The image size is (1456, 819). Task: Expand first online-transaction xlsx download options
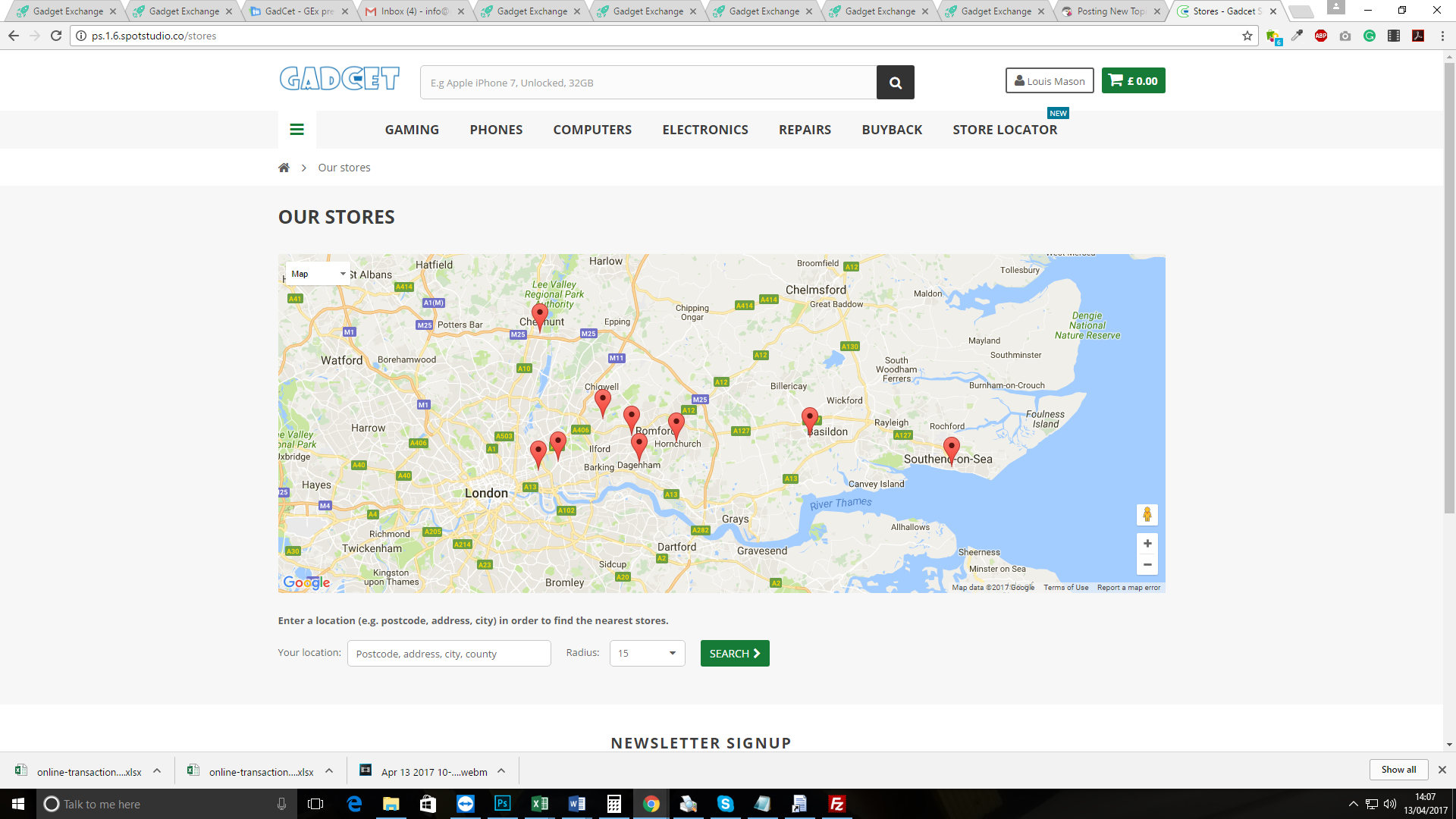click(157, 771)
